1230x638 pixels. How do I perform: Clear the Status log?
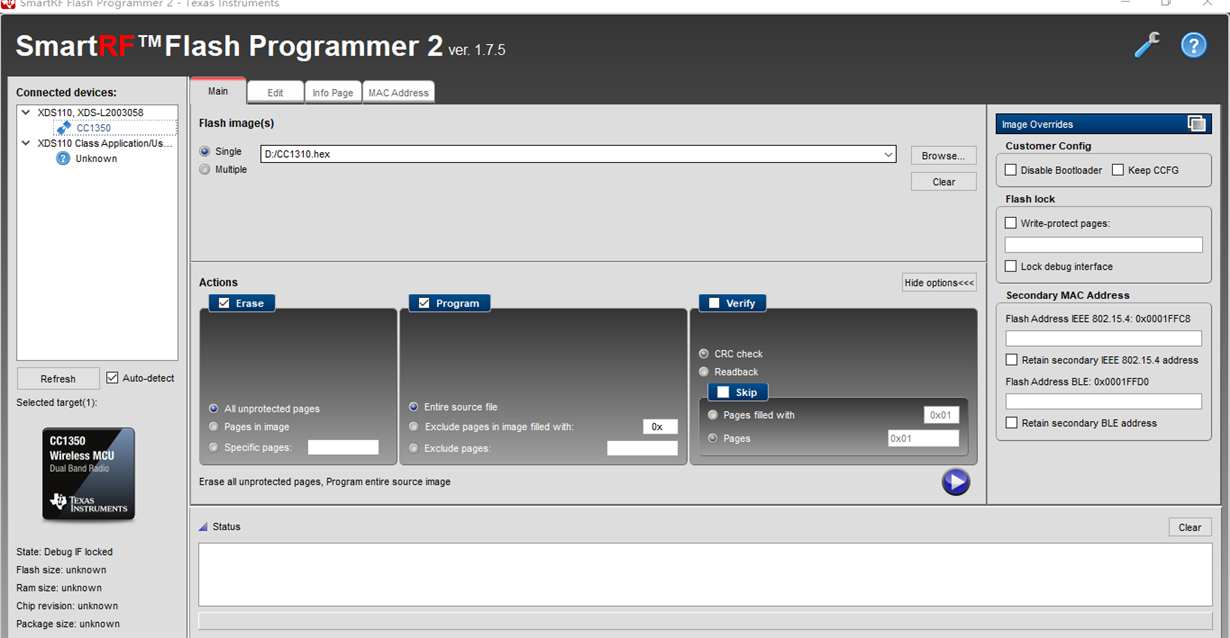(x=1189, y=527)
